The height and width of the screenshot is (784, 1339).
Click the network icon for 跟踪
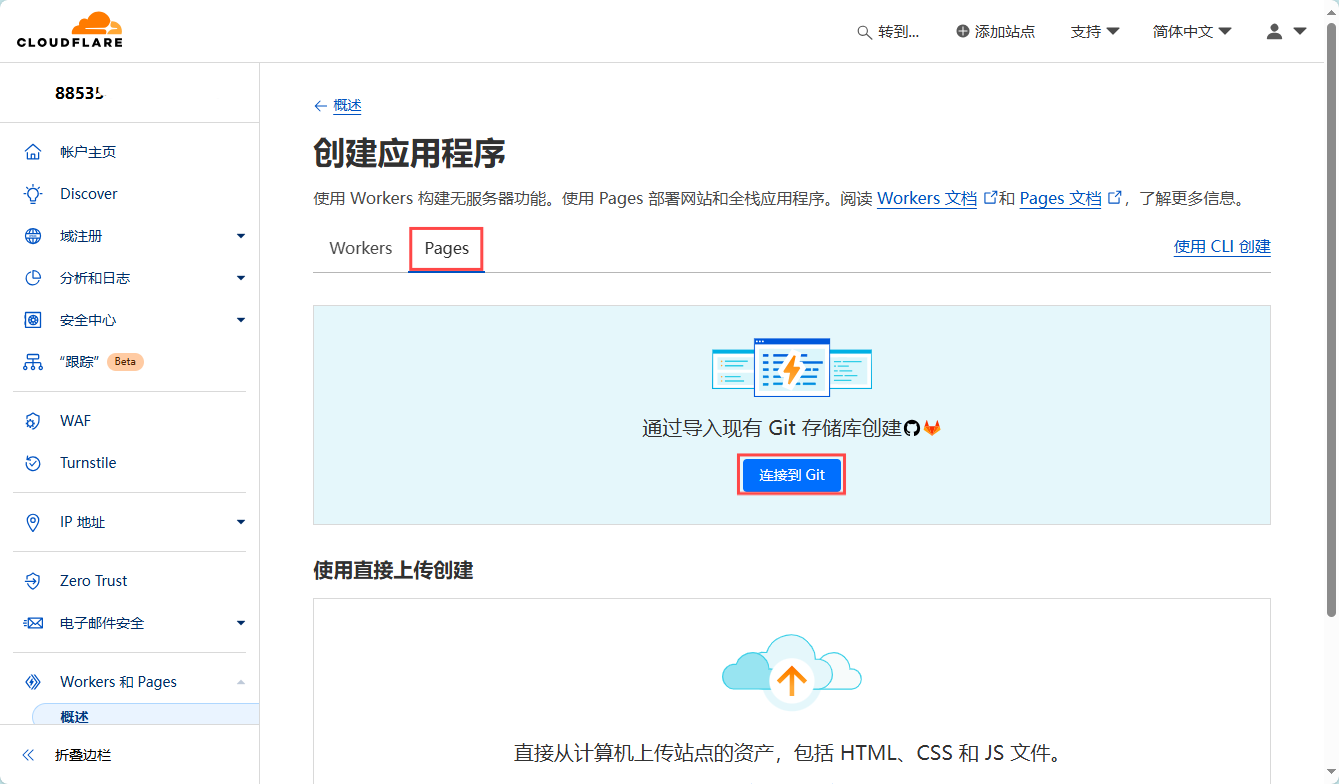pyautogui.click(x=33, y=362)
